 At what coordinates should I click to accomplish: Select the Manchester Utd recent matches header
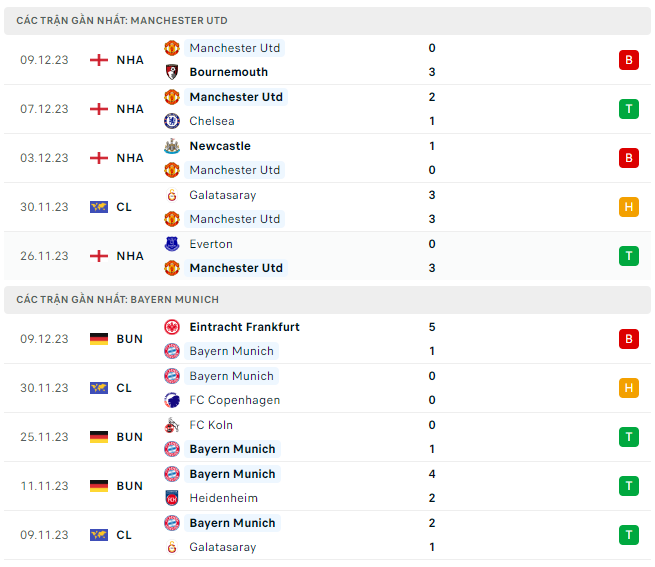pyautogui.click(x=122, y=21)
